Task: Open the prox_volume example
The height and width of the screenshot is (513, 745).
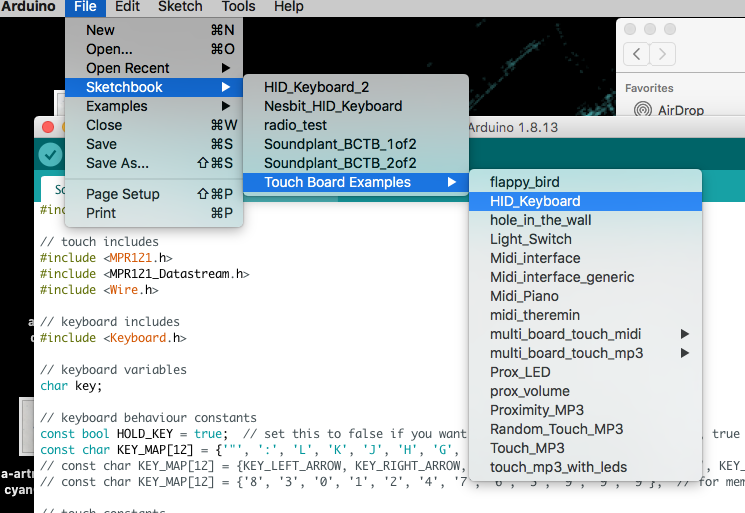Action: (585, 391)
